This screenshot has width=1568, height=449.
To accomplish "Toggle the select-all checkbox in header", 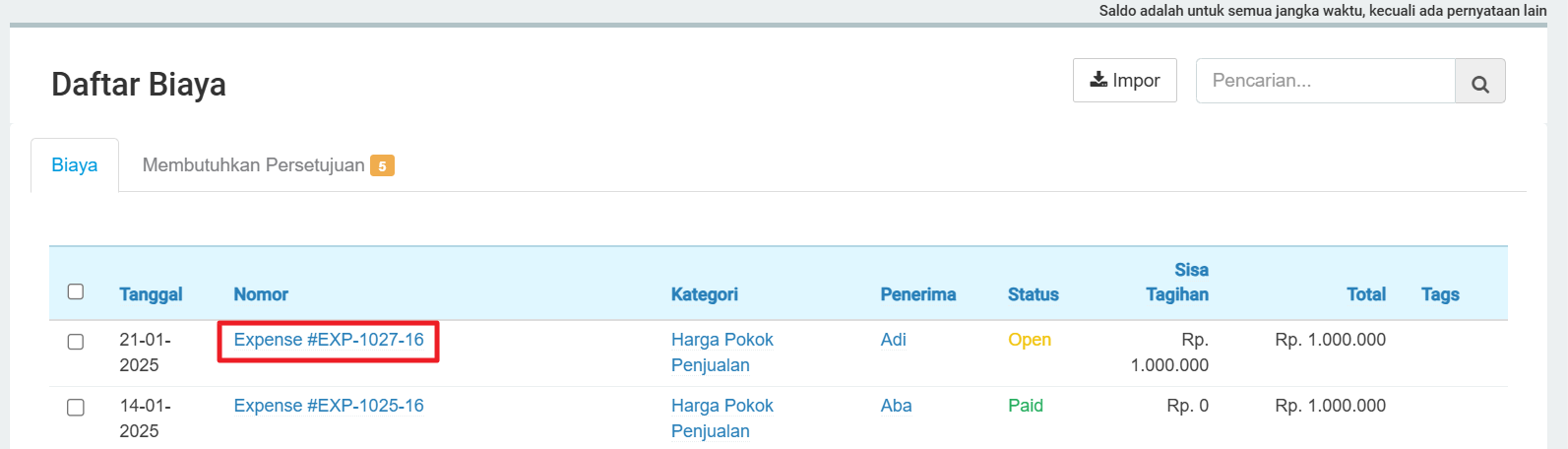I will point(76,291).
